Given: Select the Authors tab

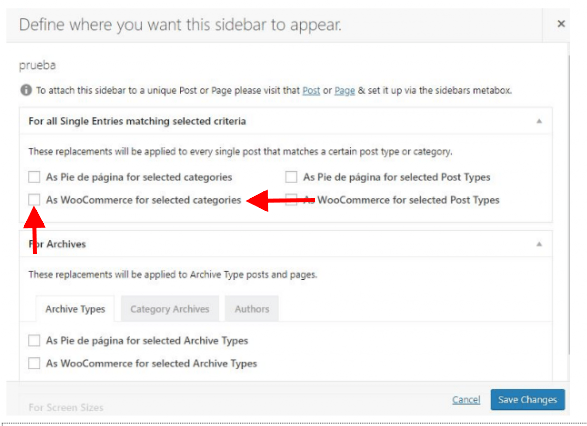Looking at the screenshot, I should pyautogui.click(x=252, y=309).
